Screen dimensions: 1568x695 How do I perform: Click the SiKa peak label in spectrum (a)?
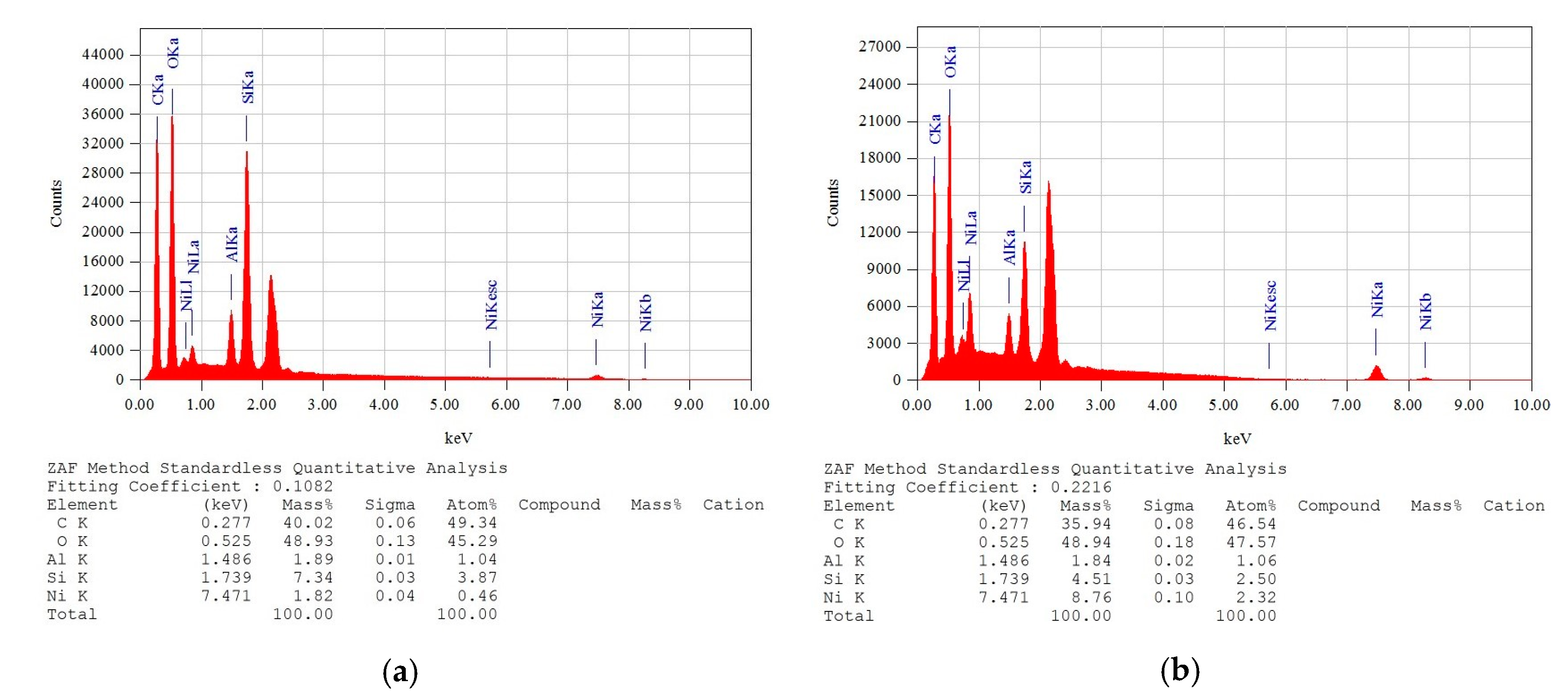tap(247, 86)
